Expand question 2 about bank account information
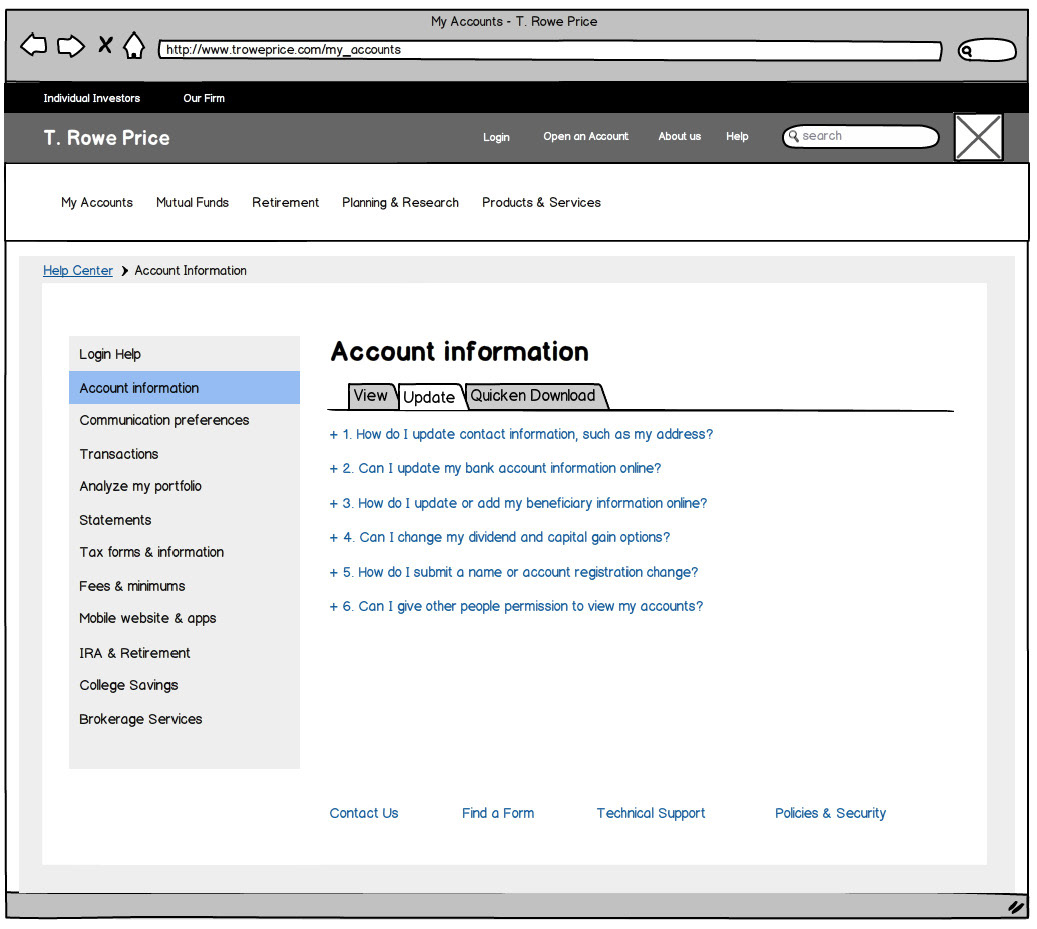Screen dimensions: 1037x929 pos(495,468)
